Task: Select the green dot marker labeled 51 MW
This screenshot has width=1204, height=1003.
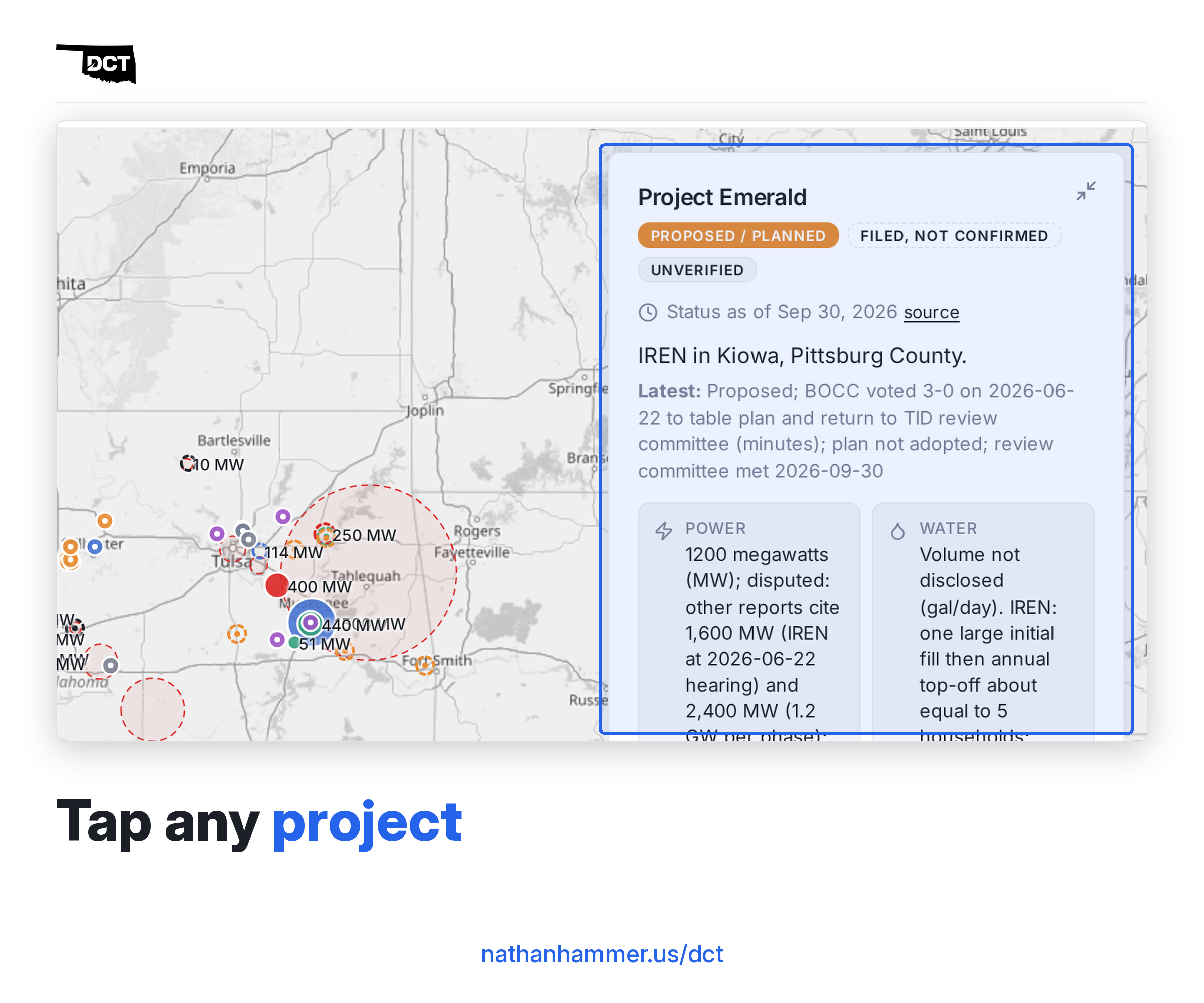Action: (x=294, y=643)
